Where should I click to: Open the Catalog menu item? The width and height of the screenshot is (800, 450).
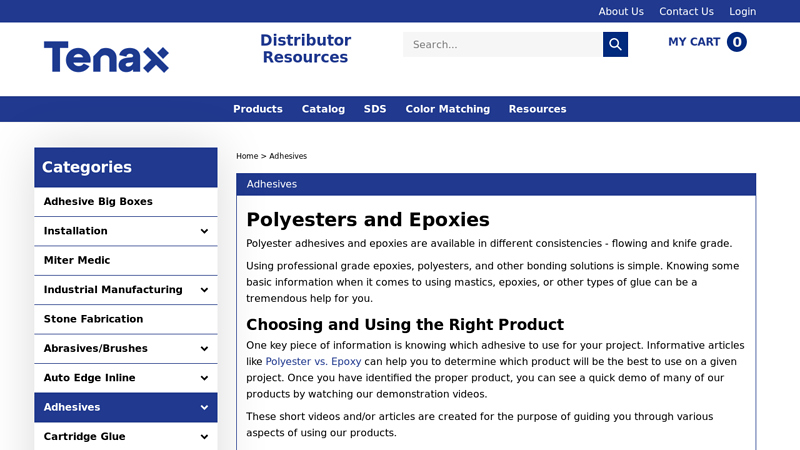pyautogui.click(x=323, y=109)
